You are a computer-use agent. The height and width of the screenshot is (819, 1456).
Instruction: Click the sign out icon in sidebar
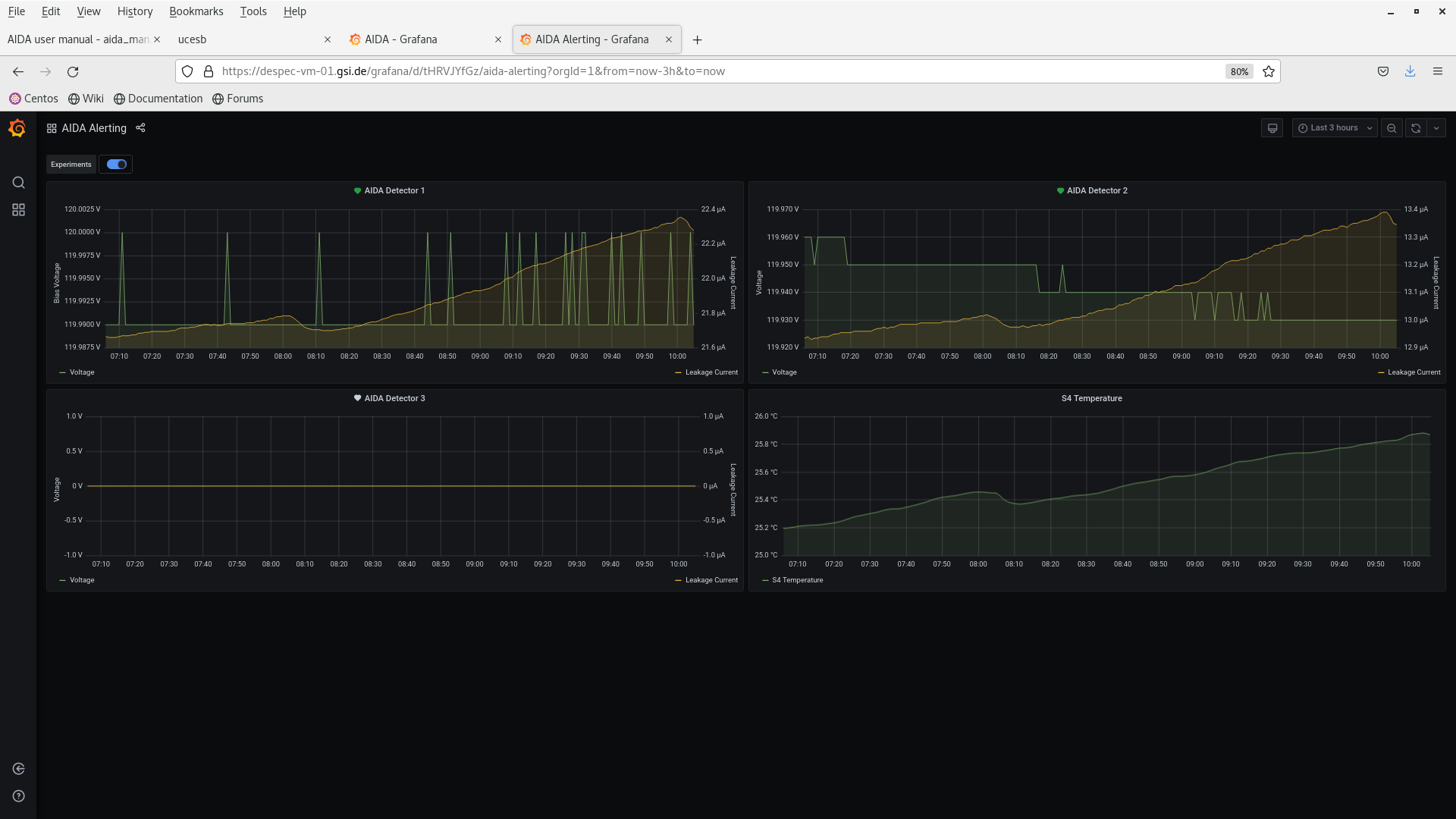tap(18, 769)
